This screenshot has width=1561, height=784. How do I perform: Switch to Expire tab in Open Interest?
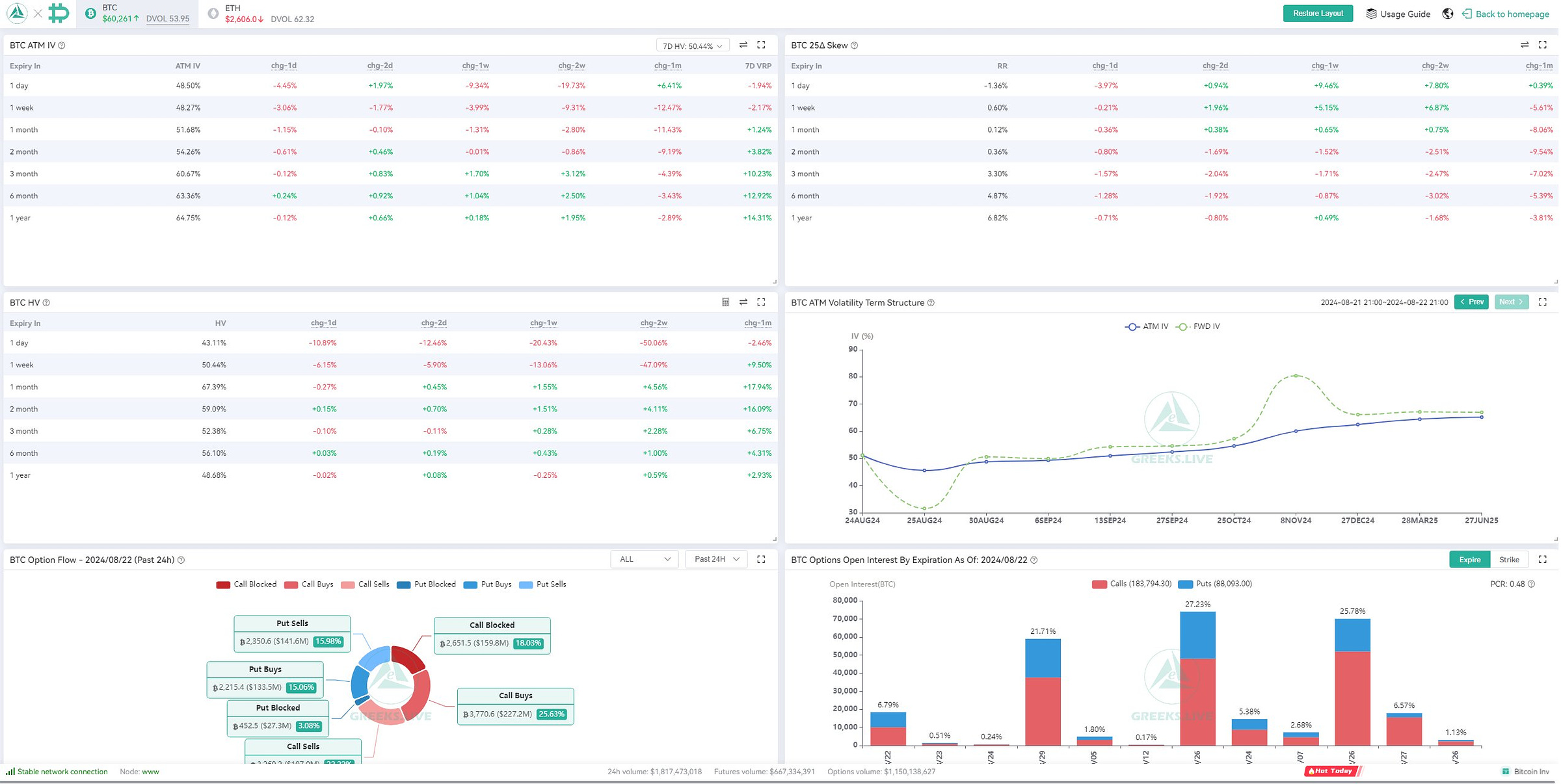[1470, 560]
